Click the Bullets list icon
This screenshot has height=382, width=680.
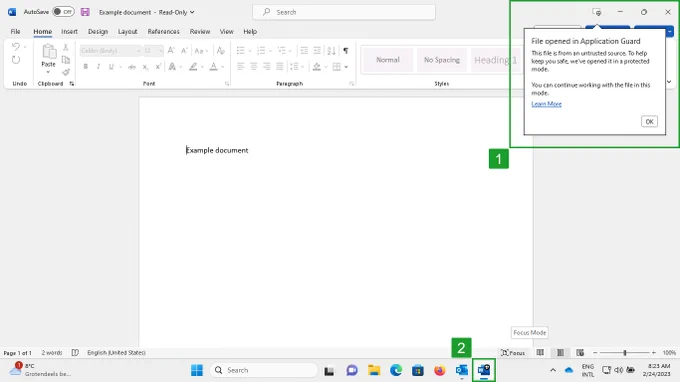tap(241, 51)
